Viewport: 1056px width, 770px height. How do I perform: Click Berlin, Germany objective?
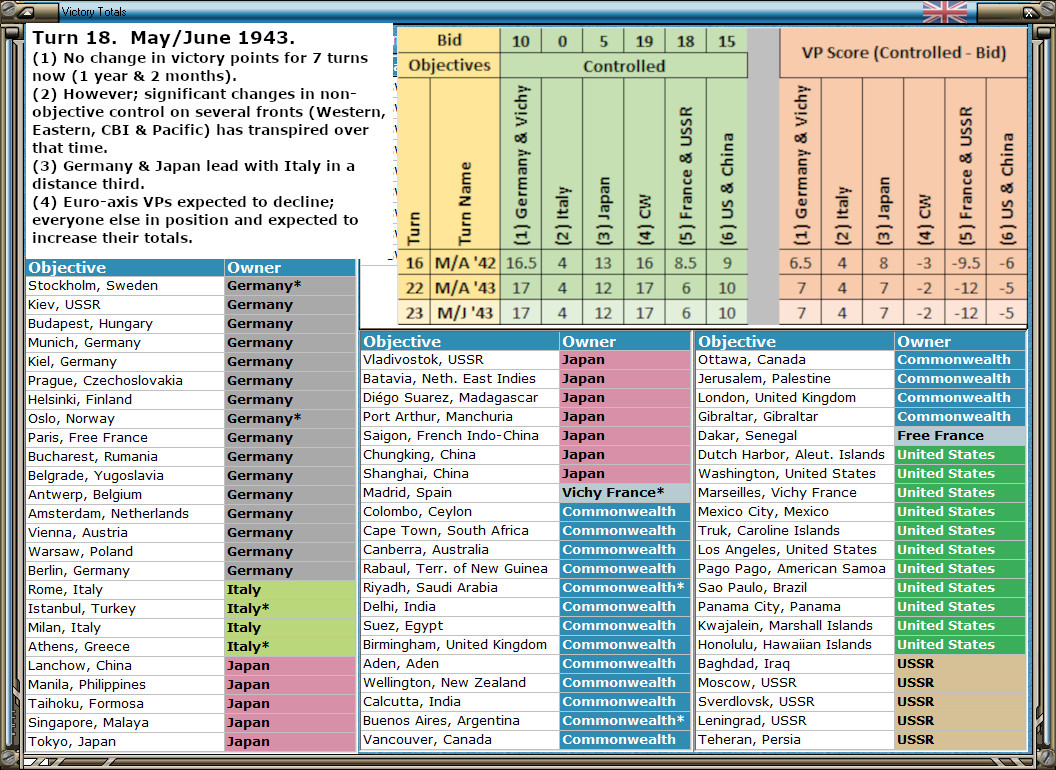[125, 570]
